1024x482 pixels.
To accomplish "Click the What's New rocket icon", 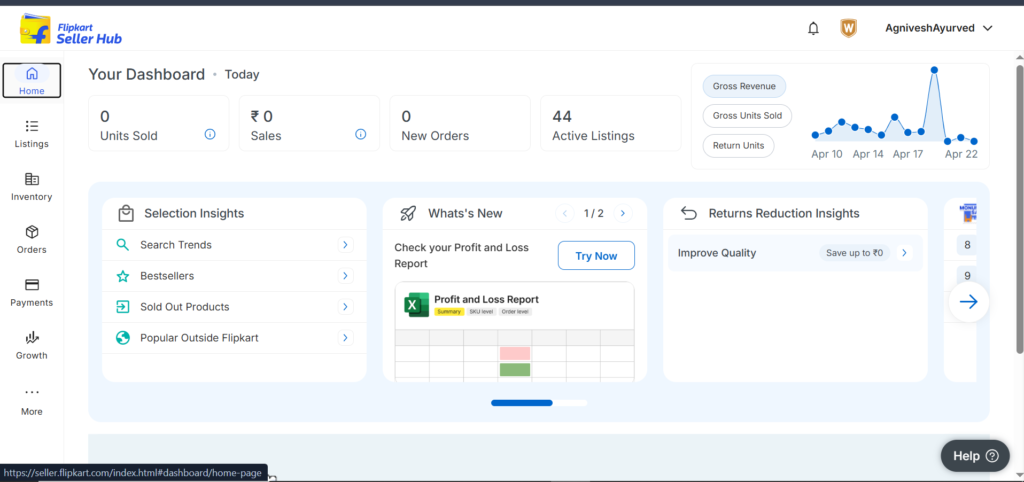I will pos(408,213).
